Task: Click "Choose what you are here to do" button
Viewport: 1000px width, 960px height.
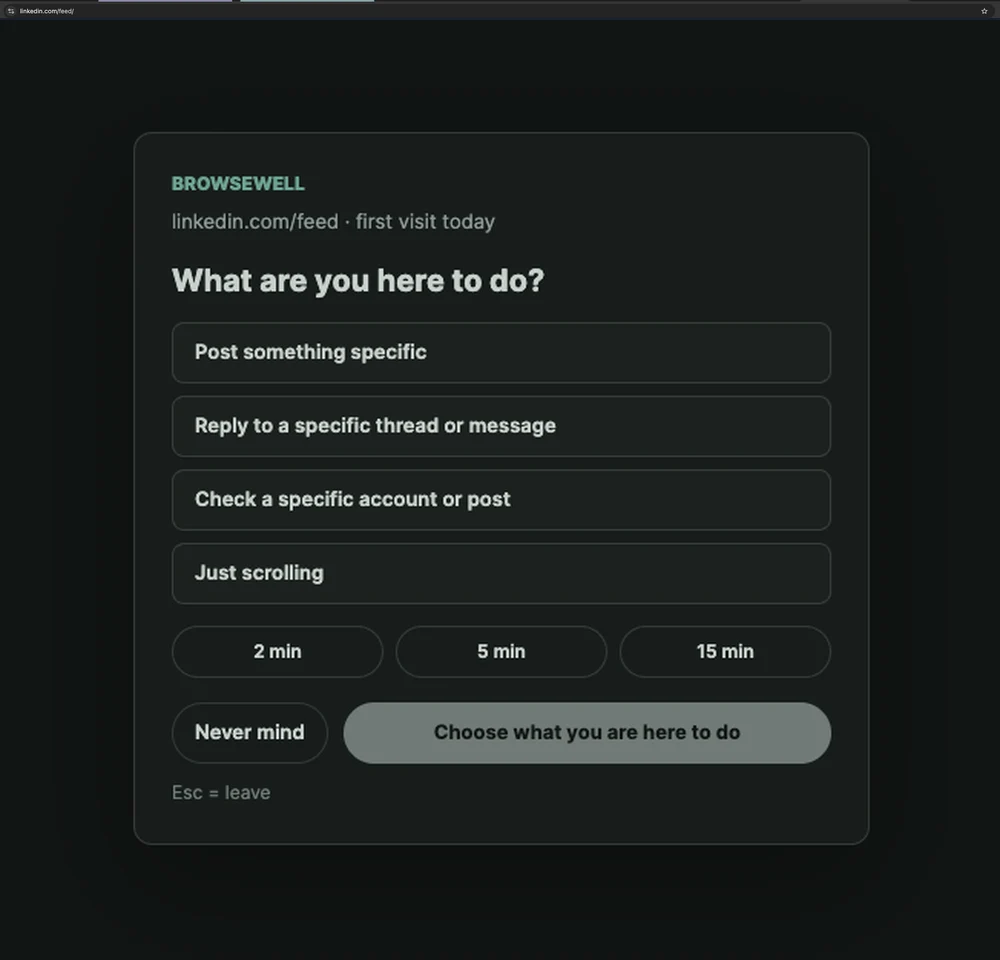Action: (587, 733)
